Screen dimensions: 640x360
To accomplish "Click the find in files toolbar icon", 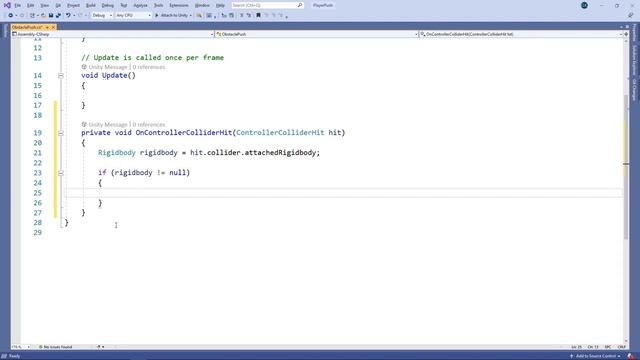I will [199, 16].
